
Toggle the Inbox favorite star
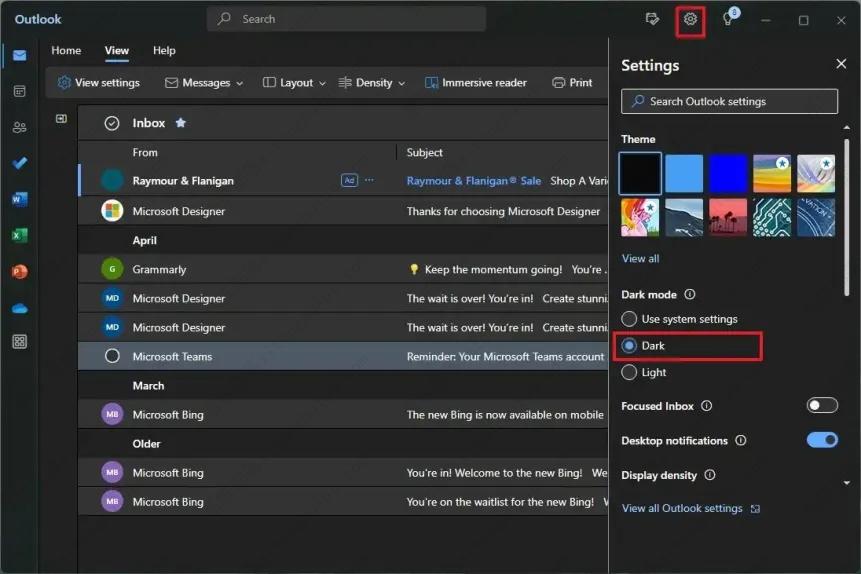coord(181,122)
